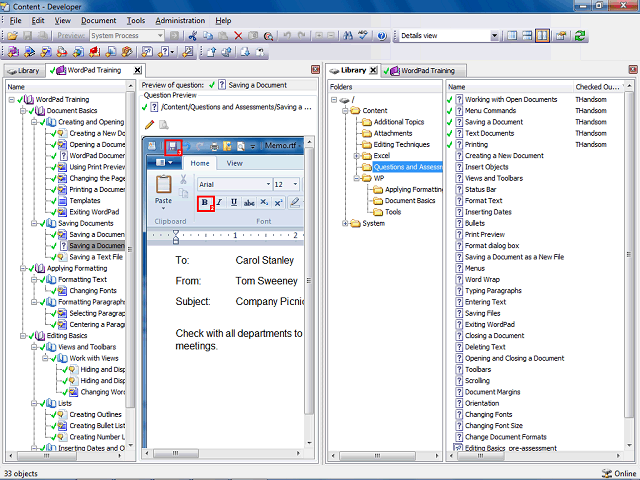Click the Save icon in WordPad preview
The width and height of the screenshot is (640, 480).
[173, 147]
